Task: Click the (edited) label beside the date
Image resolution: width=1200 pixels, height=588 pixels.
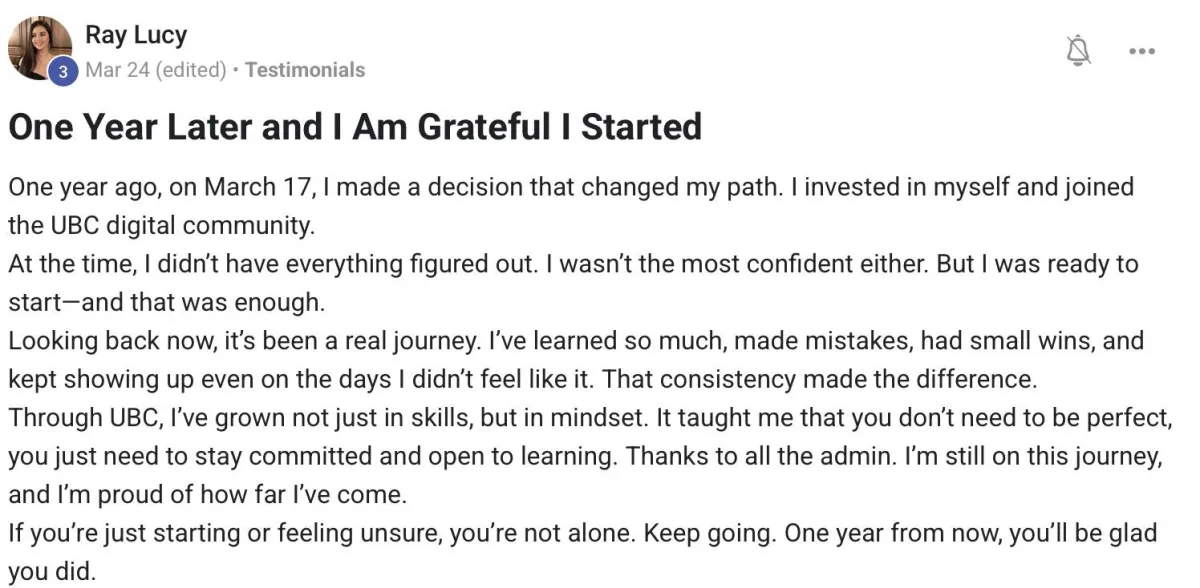Action: click(195, 70)
